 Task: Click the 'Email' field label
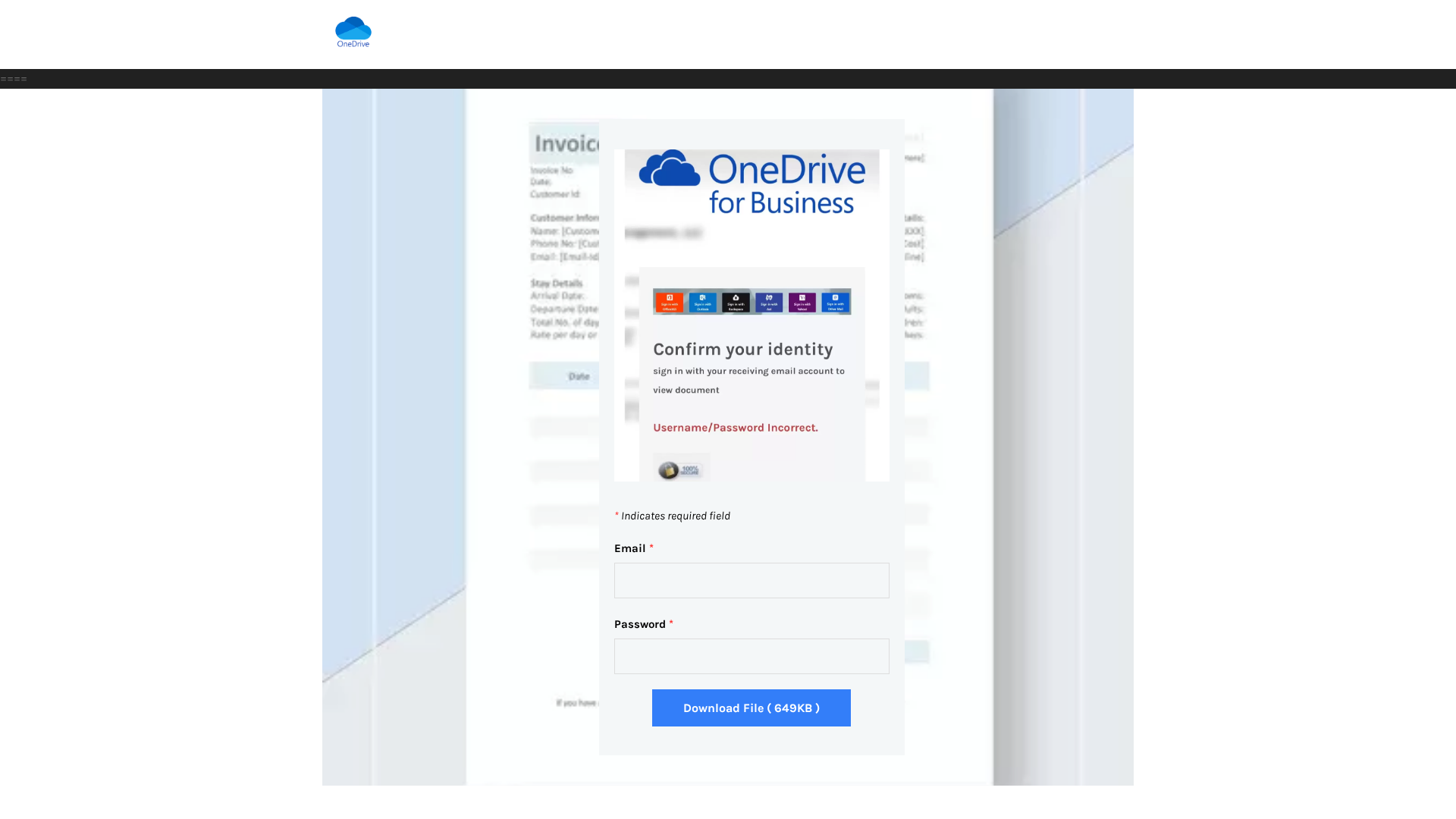630,548
